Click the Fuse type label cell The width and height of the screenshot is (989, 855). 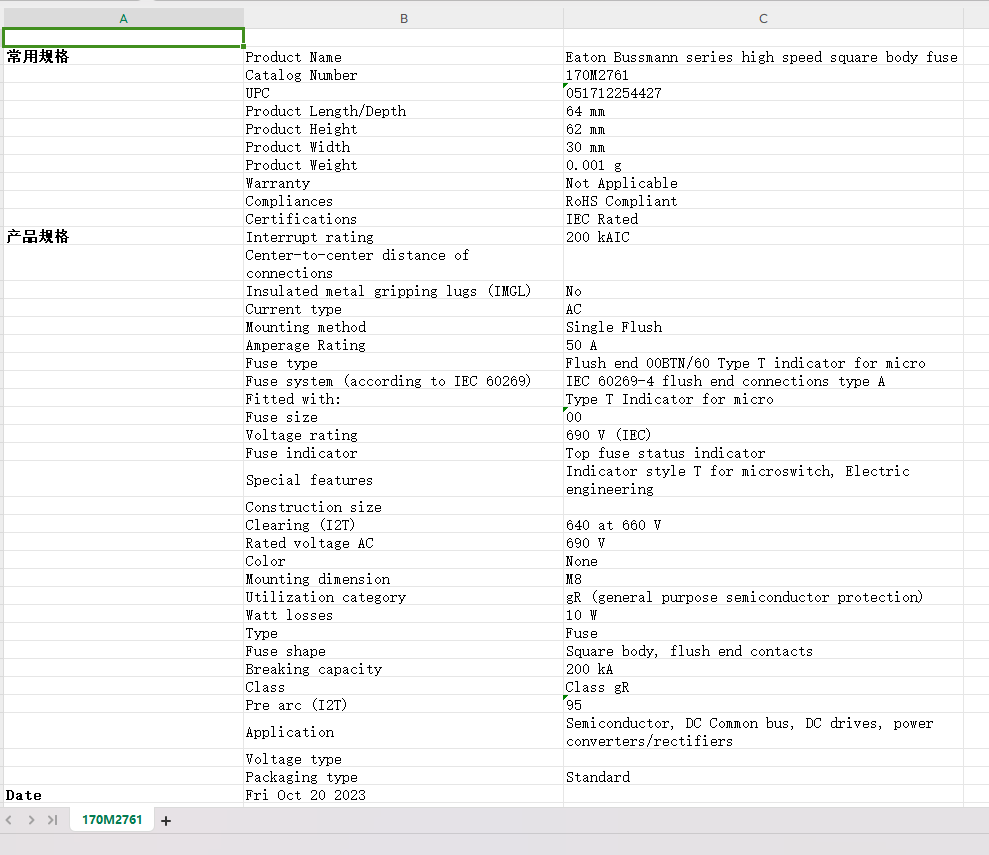[404, 363]
